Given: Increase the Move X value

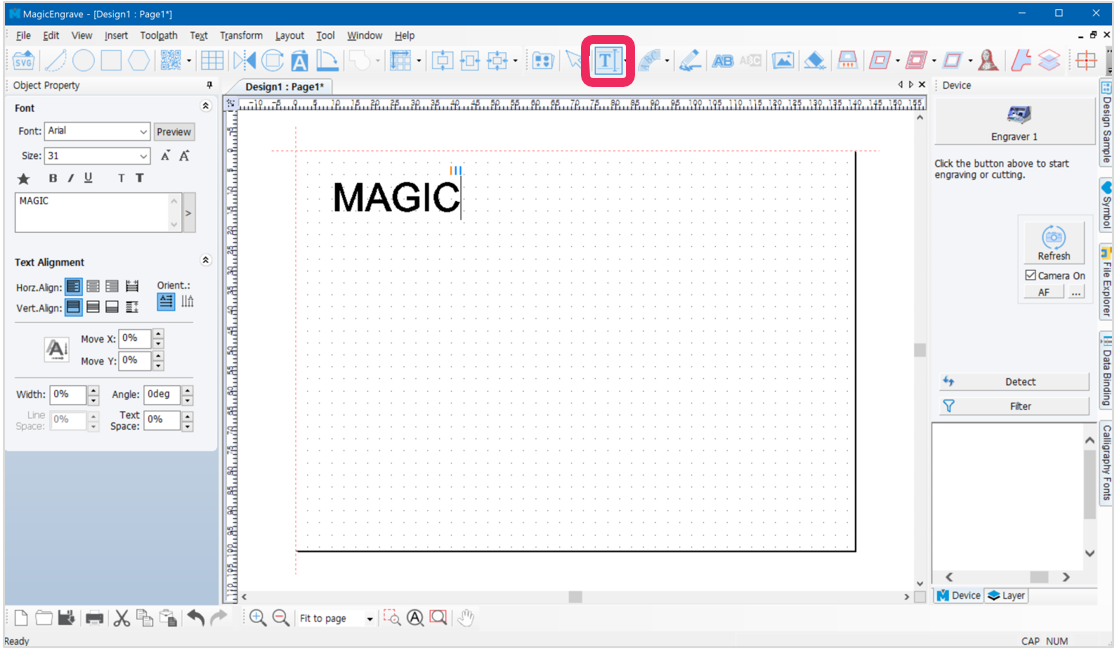Looking at the screenshot, I should click(x=158, y=334).
